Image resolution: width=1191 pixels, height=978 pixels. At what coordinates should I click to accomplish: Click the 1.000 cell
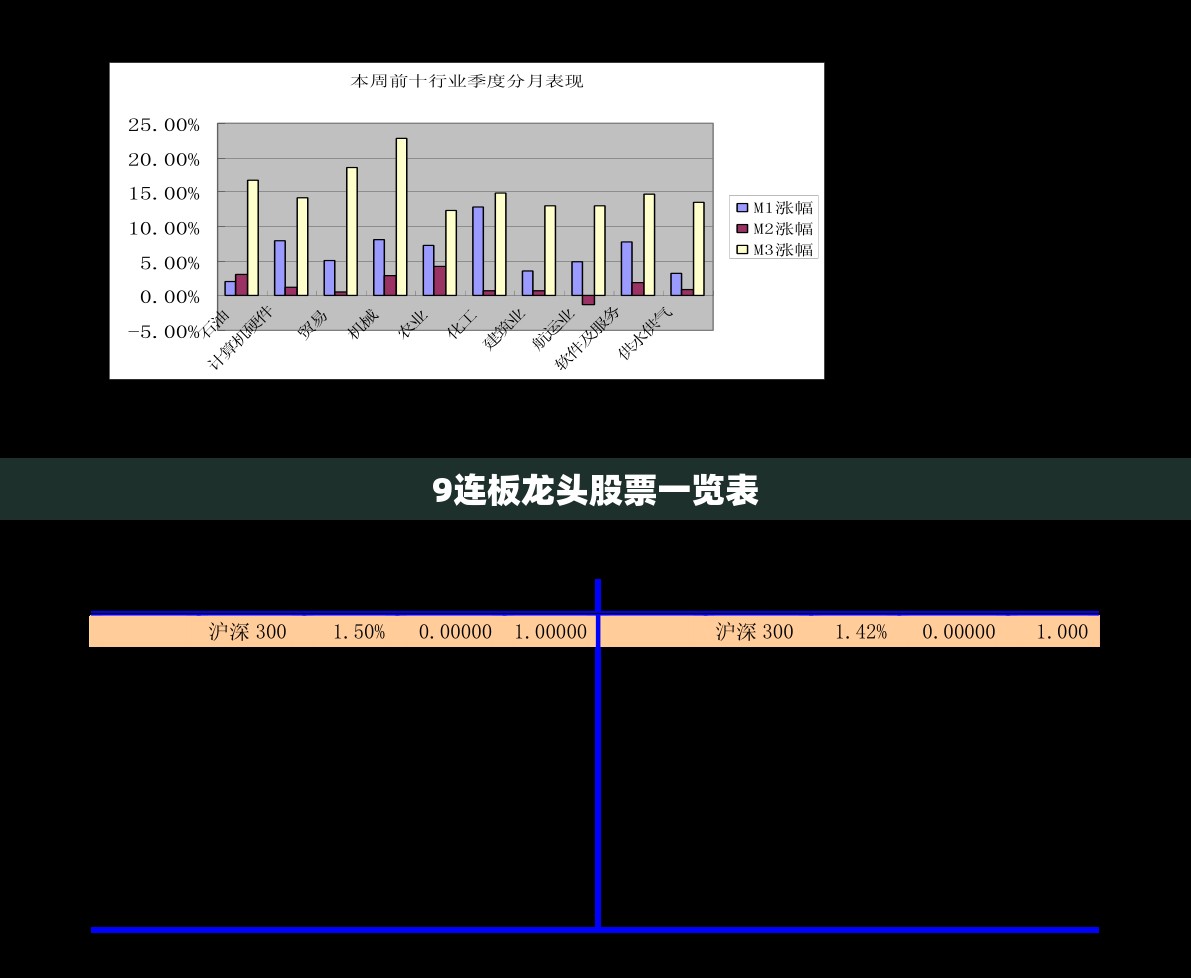[1063, 632]
